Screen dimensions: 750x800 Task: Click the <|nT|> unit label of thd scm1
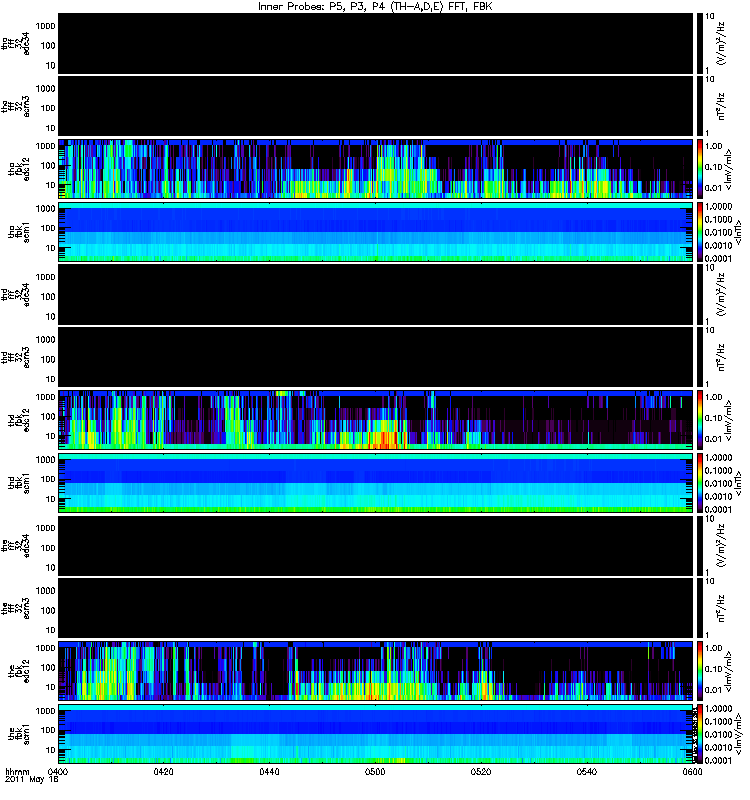coord(738,483)
